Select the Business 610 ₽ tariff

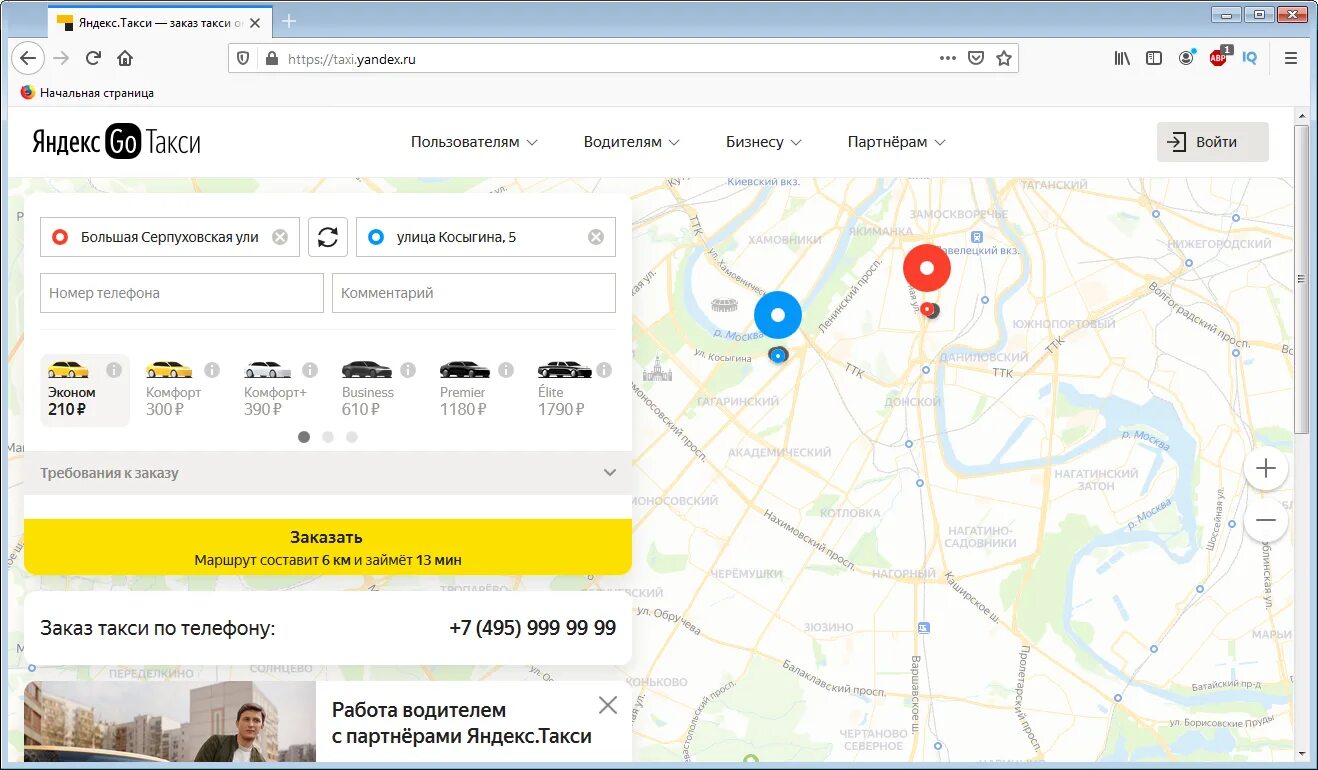(x=378, y=390)
